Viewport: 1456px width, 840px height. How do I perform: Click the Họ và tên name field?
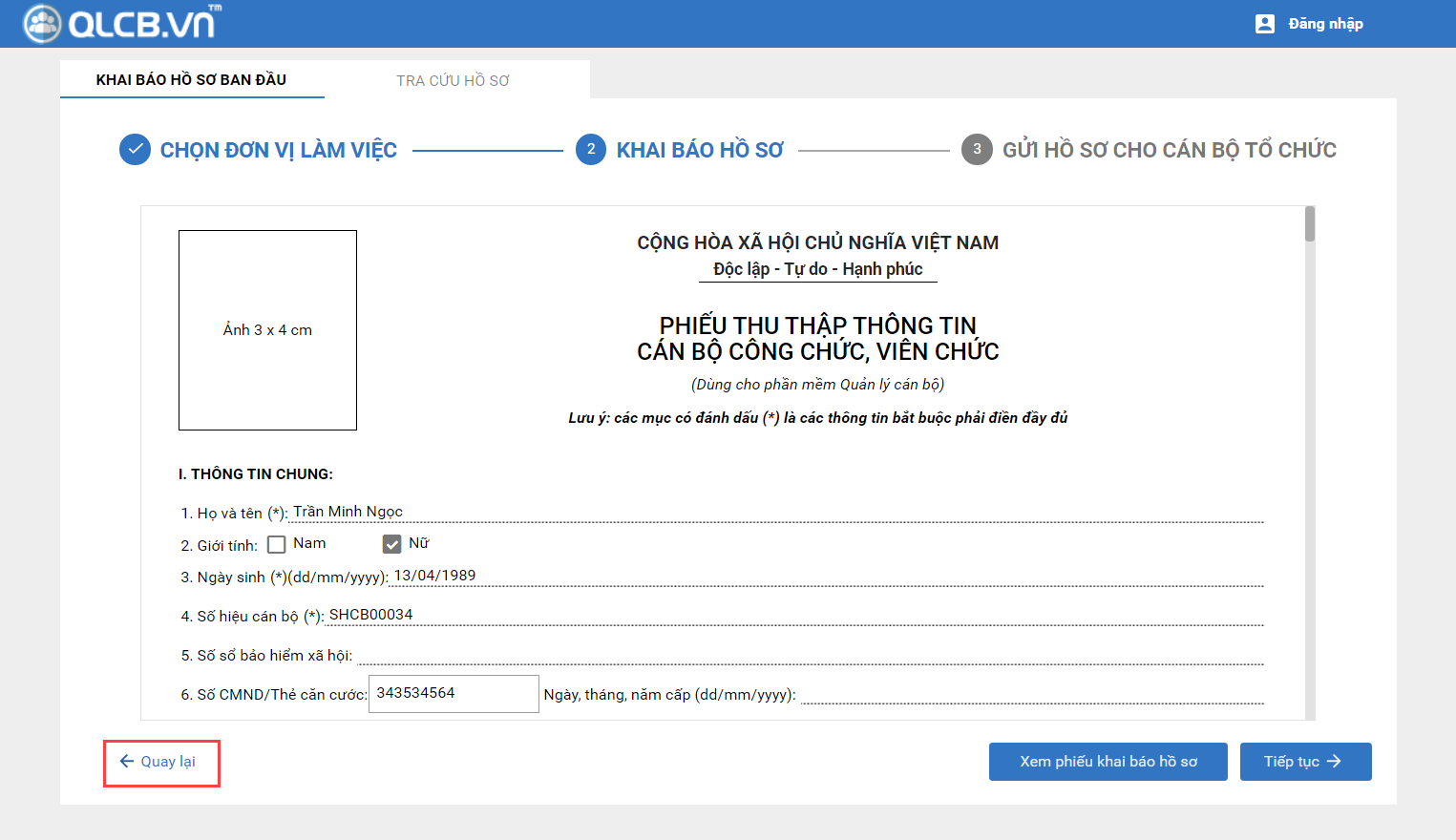[775, 513]
